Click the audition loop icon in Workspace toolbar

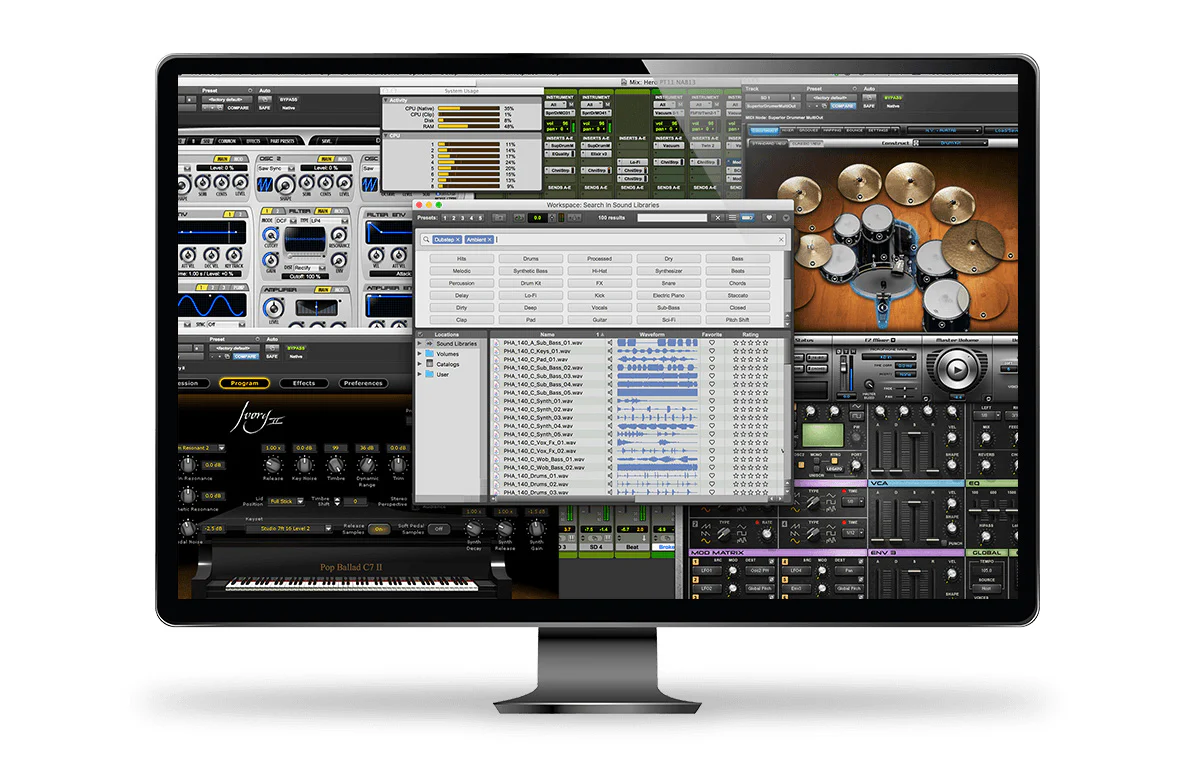519,217
